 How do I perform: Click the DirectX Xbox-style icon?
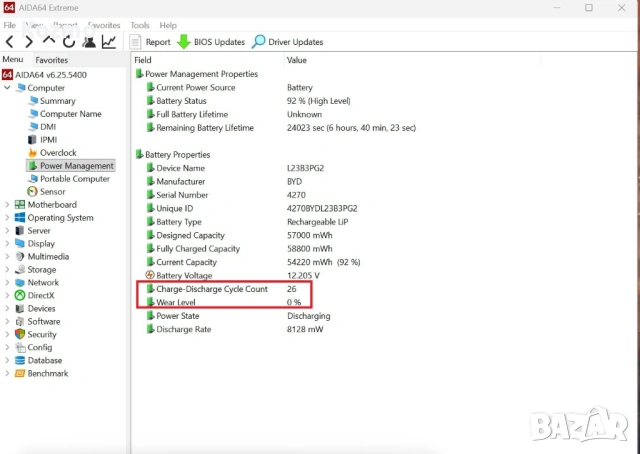click(20, 296)
